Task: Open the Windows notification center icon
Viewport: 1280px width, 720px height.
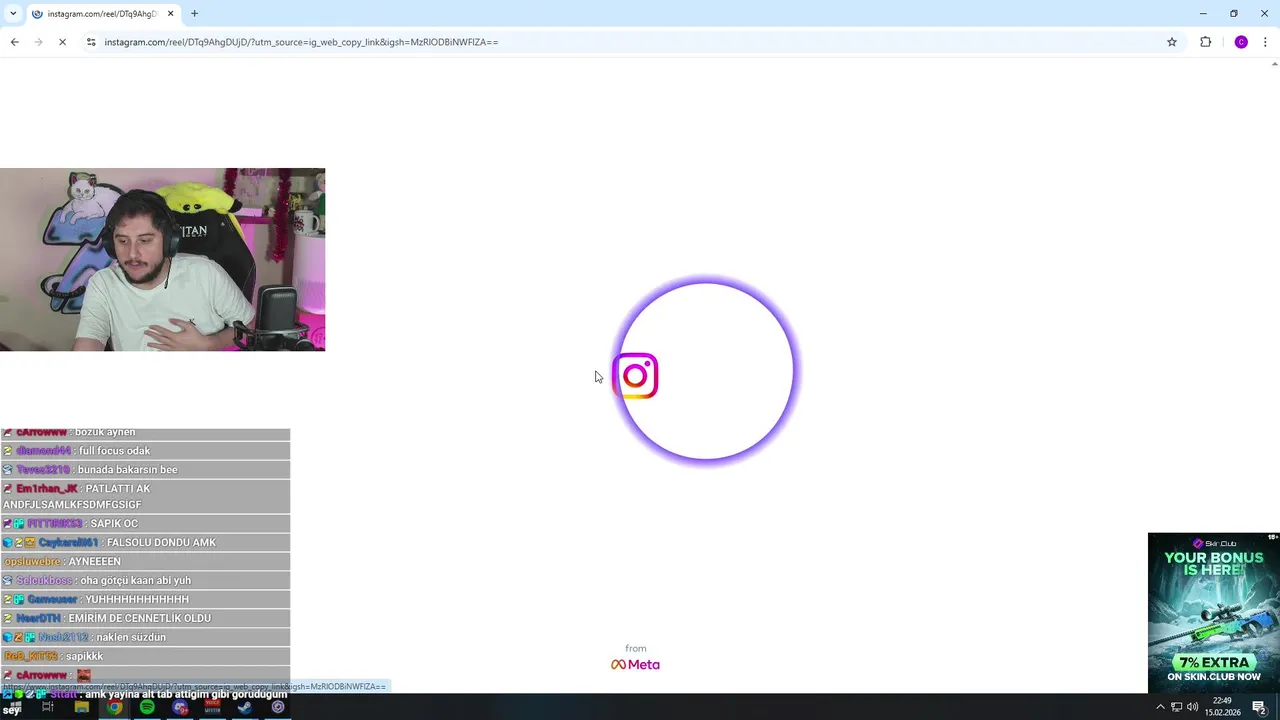Action: pyautogui.click(x=1259, y=707)
